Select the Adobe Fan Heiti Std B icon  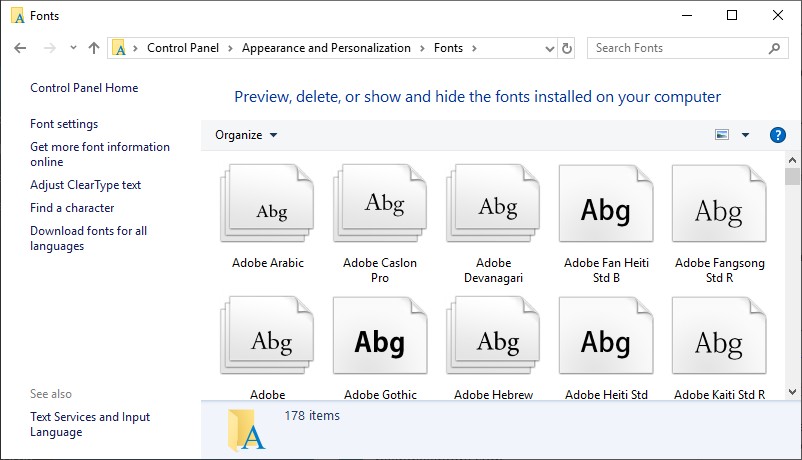pos(606,203)
